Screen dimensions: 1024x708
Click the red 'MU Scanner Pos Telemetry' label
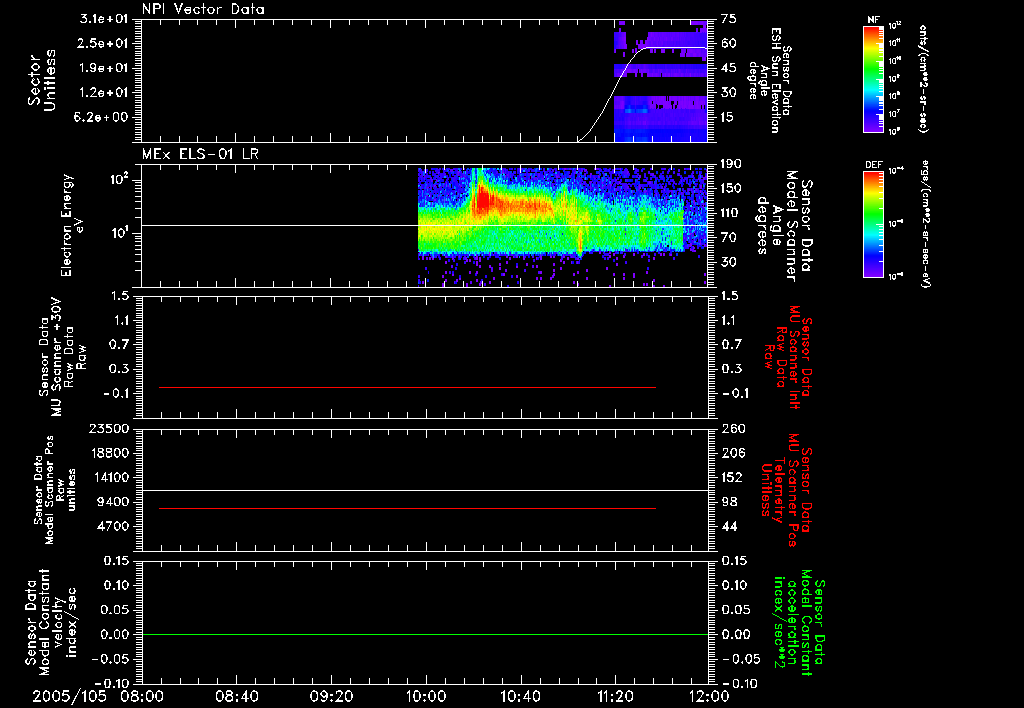(786, 490)
